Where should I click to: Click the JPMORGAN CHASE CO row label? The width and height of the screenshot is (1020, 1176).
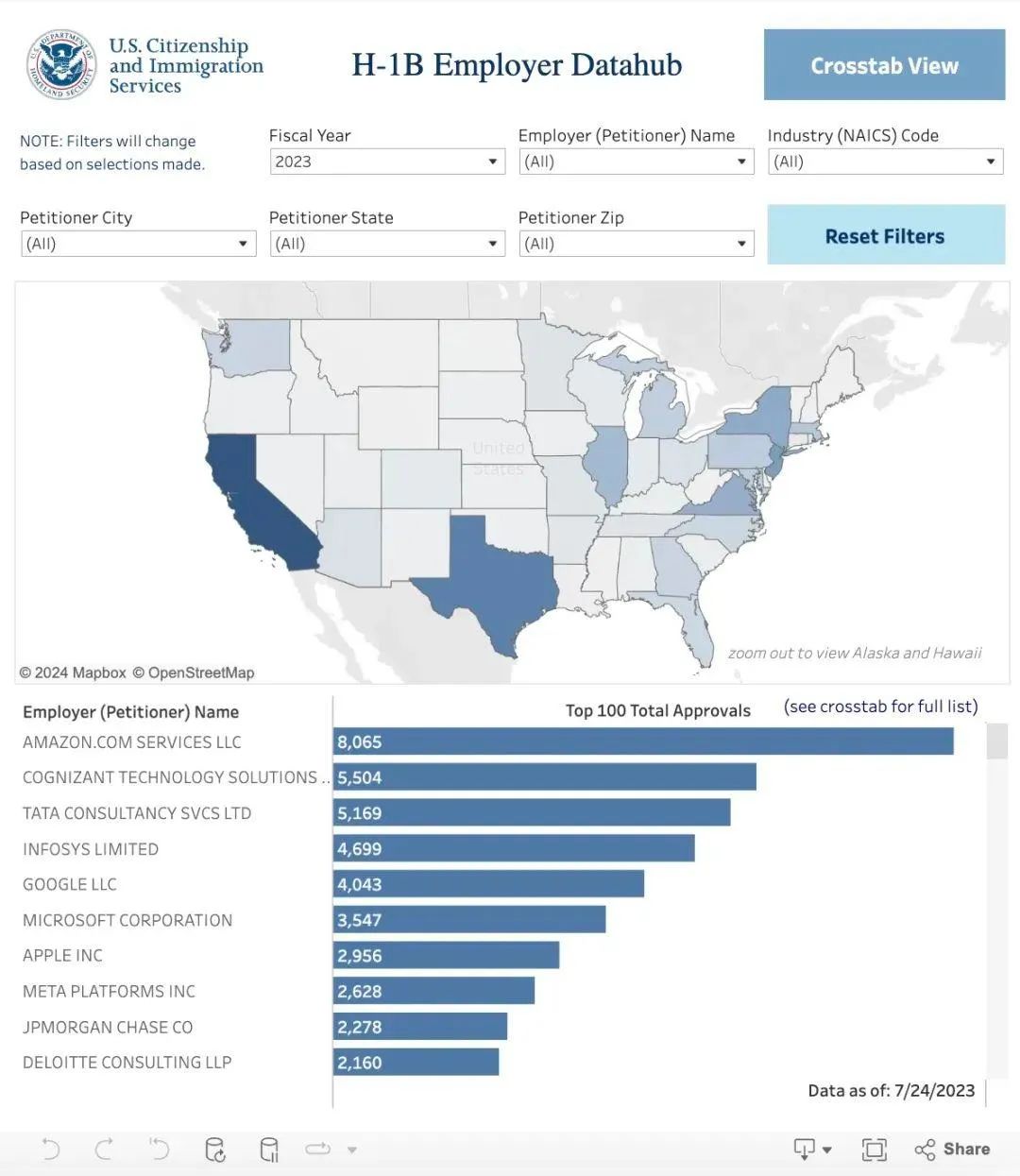click(x=108, y=1027)
